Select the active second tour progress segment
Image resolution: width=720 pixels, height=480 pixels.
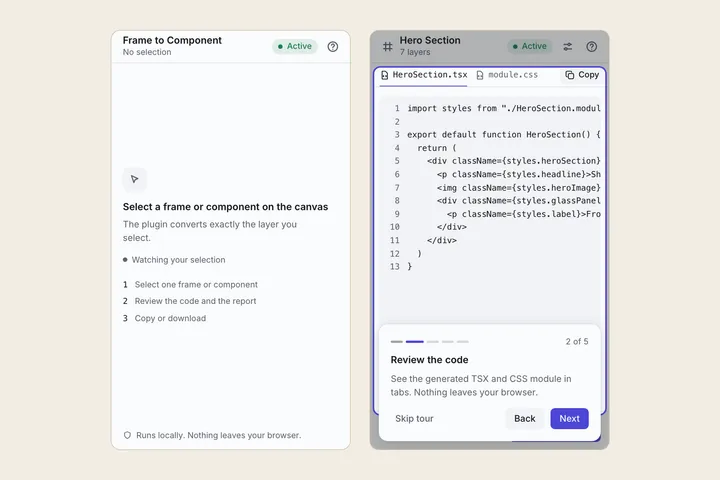point(415,342)
